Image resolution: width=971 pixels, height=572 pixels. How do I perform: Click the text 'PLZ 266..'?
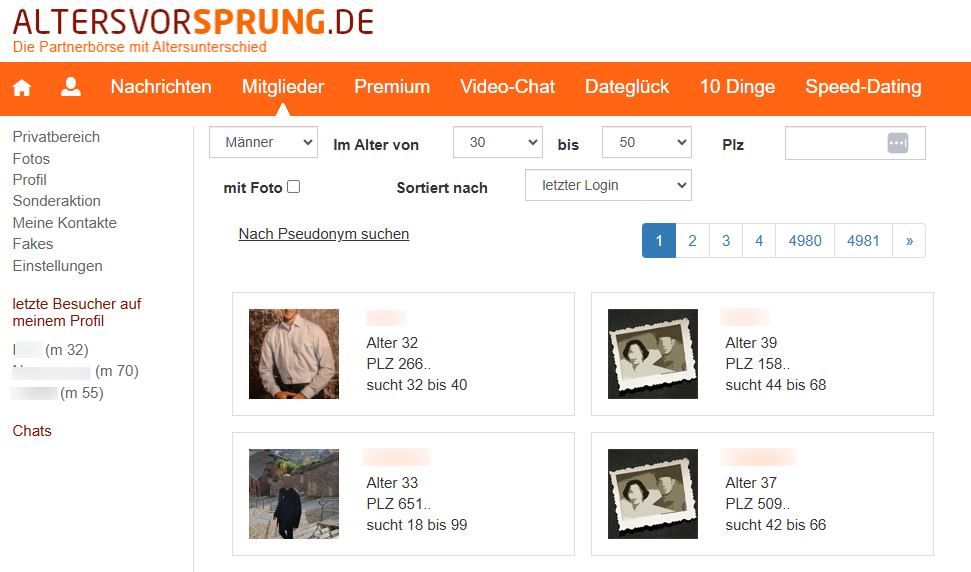click(398, 364)
